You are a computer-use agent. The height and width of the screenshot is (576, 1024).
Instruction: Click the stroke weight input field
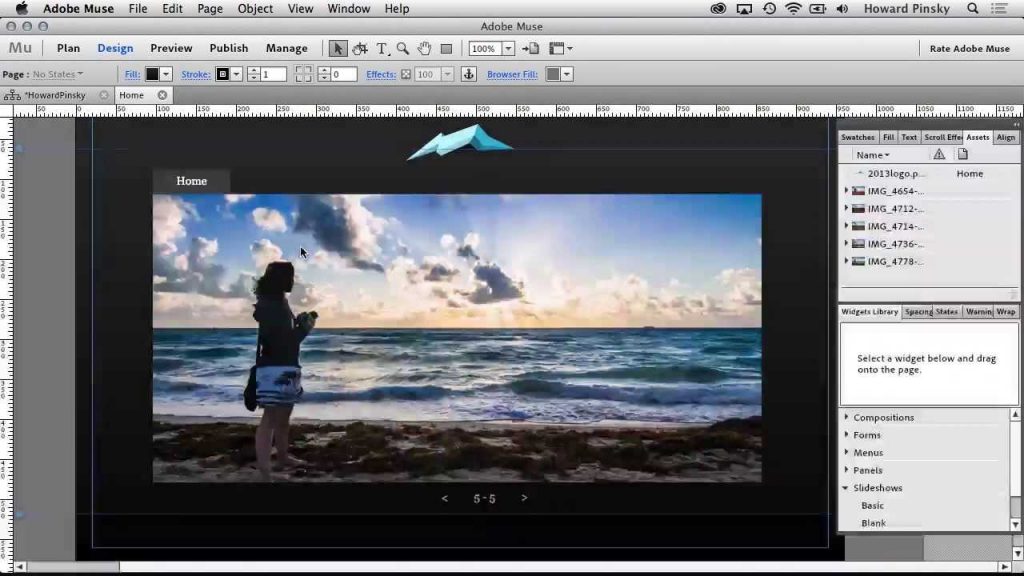tap(273, 74)
